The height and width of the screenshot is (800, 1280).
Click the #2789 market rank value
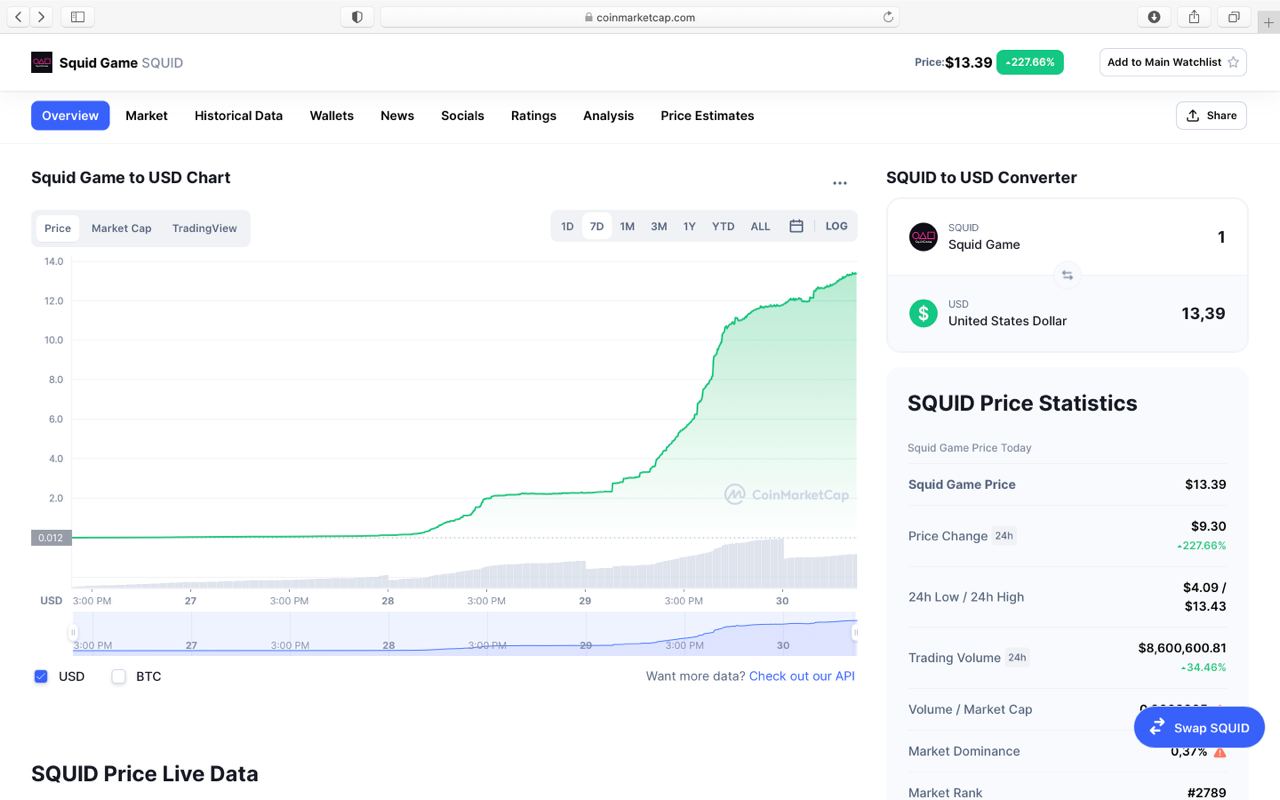tap(1206, 793)
